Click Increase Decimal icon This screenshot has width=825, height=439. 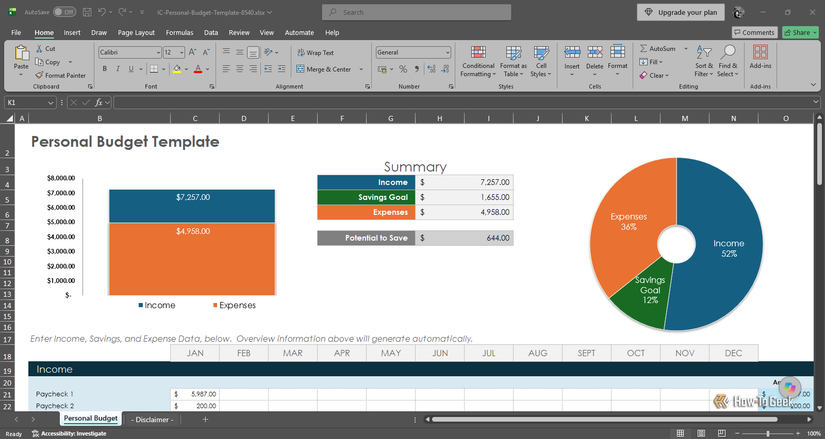(x=431, y=69)
